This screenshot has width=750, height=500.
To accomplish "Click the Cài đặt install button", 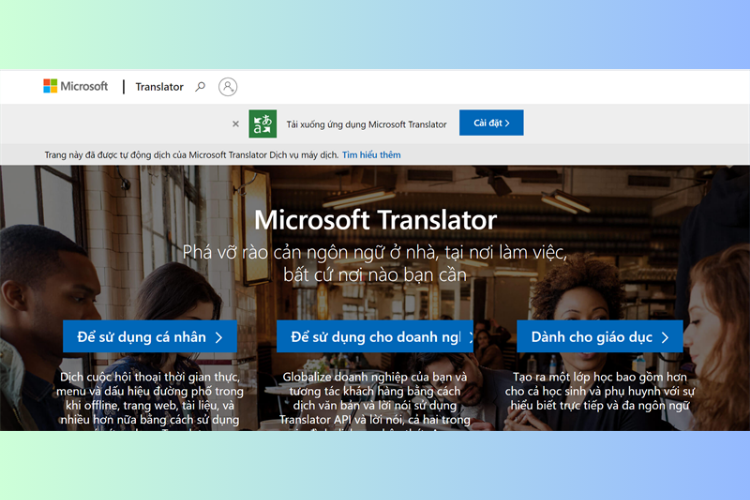I will tap(491, 123).
